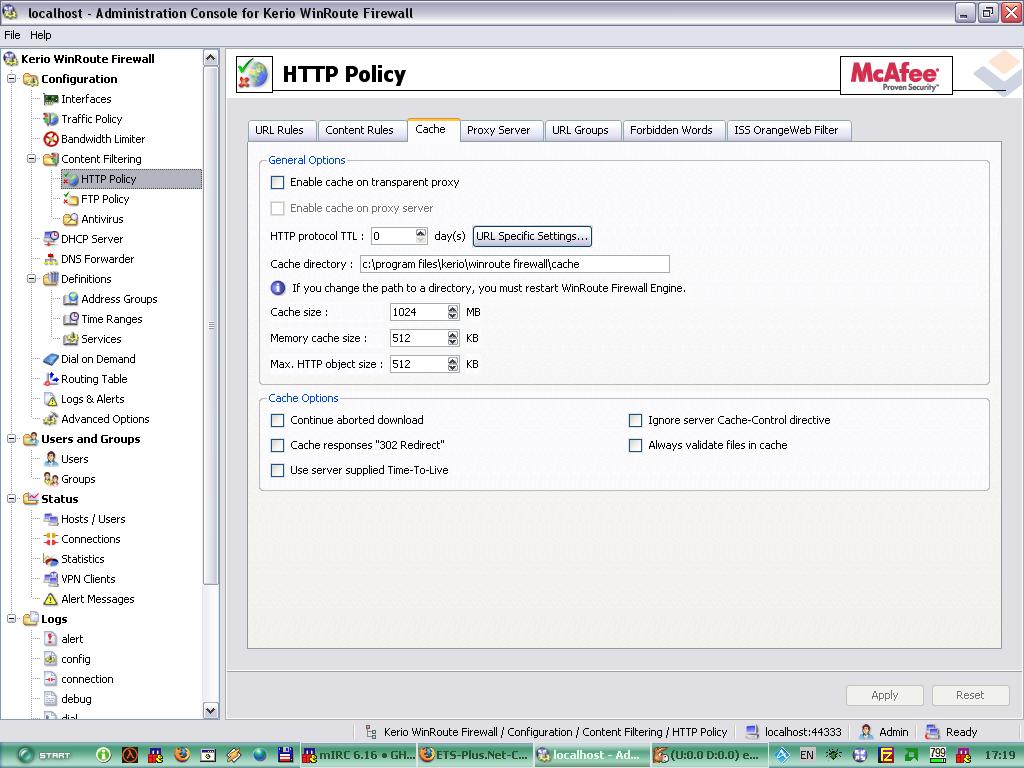Open the Help menu
This screenshot has height=768, width=1024.
pyautogui.click(x=41, y=35)
